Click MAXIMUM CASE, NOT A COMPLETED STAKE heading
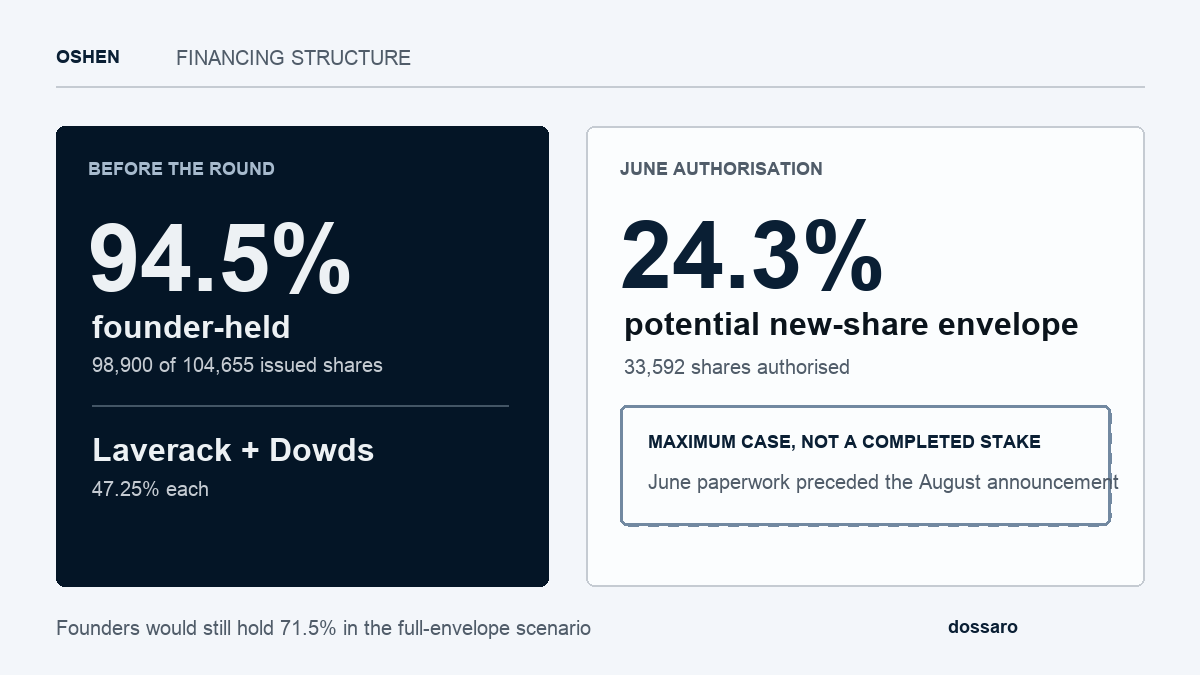Image resolution: width=1200 pixels, height=675 pixels. (844, 442)
